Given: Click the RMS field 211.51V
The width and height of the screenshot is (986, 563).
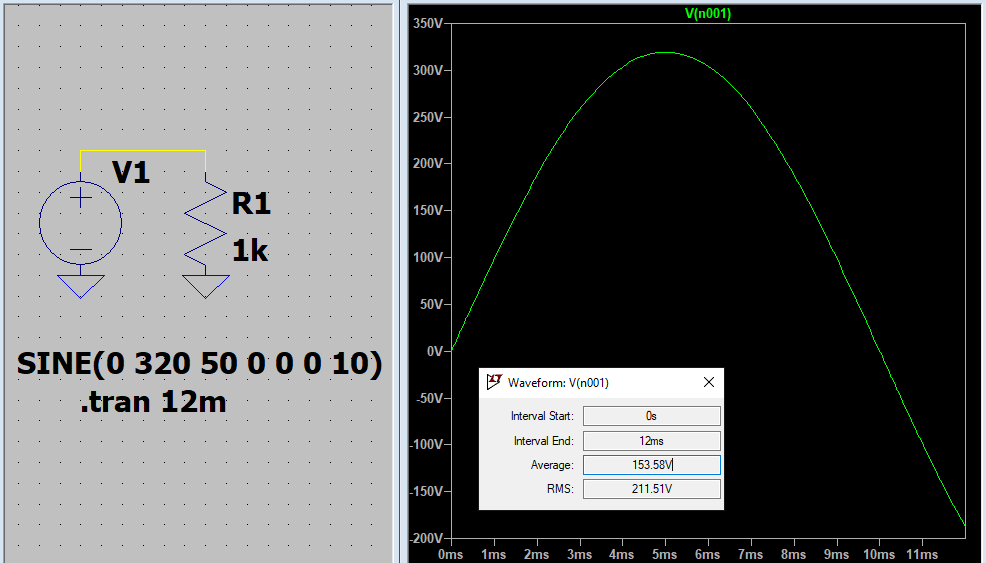Looking at the screenshot, I should [651, 489].
